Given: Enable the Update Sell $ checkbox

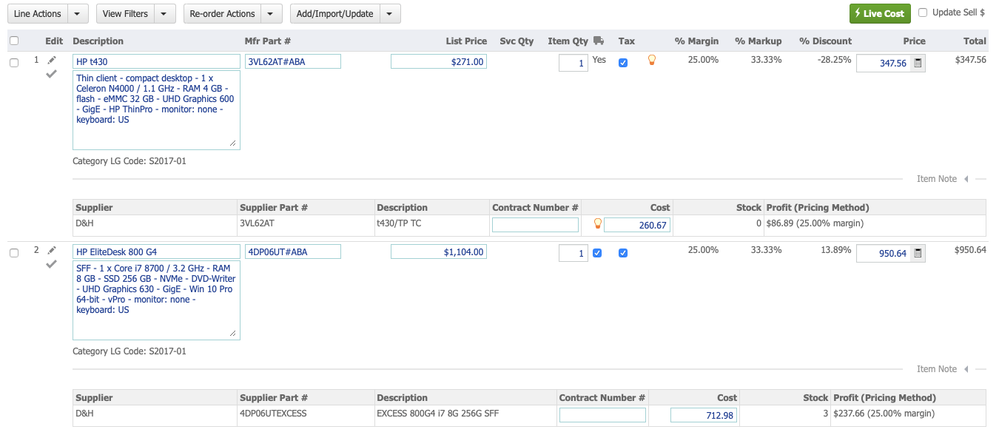Looking at the screenshot, I should [x=922, y=13].
